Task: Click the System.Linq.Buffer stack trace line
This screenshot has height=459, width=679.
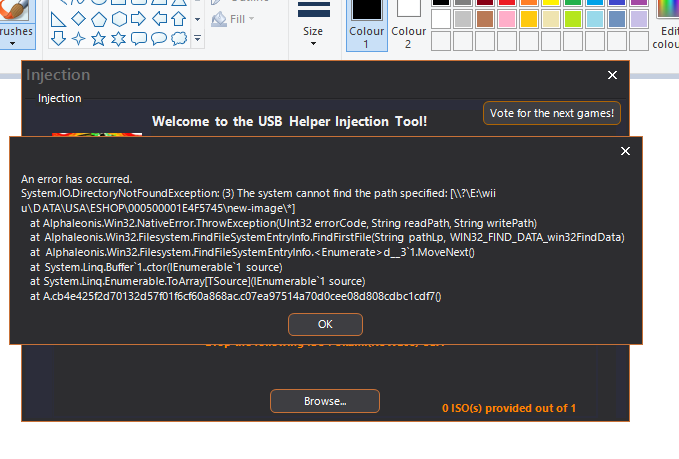Action: point(156,267)
